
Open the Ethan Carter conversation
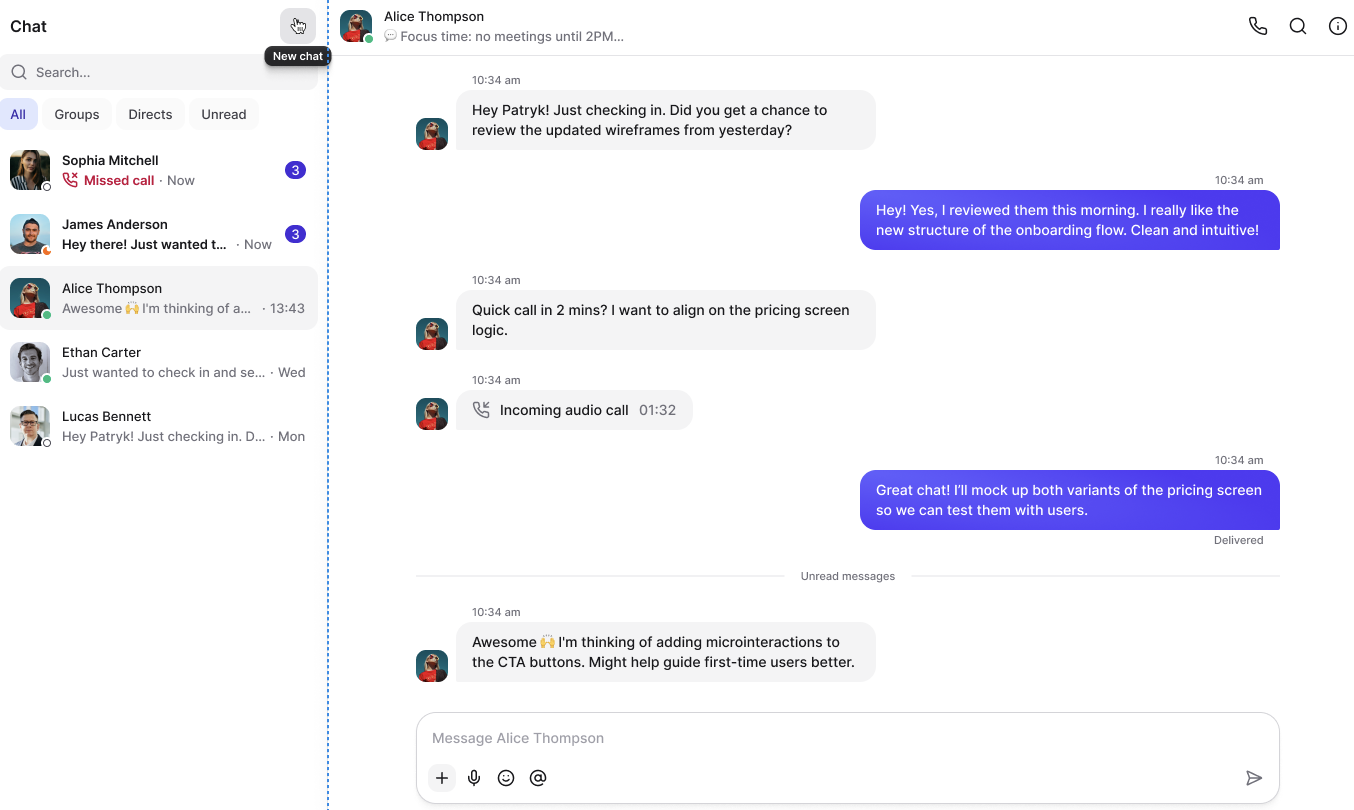tap(158, 362)
